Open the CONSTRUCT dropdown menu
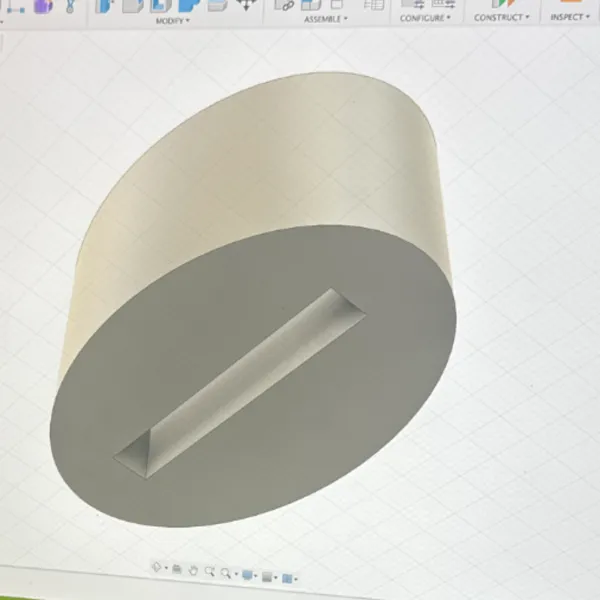The width and height of the screenshot is (600, 600). click(501, 17)
